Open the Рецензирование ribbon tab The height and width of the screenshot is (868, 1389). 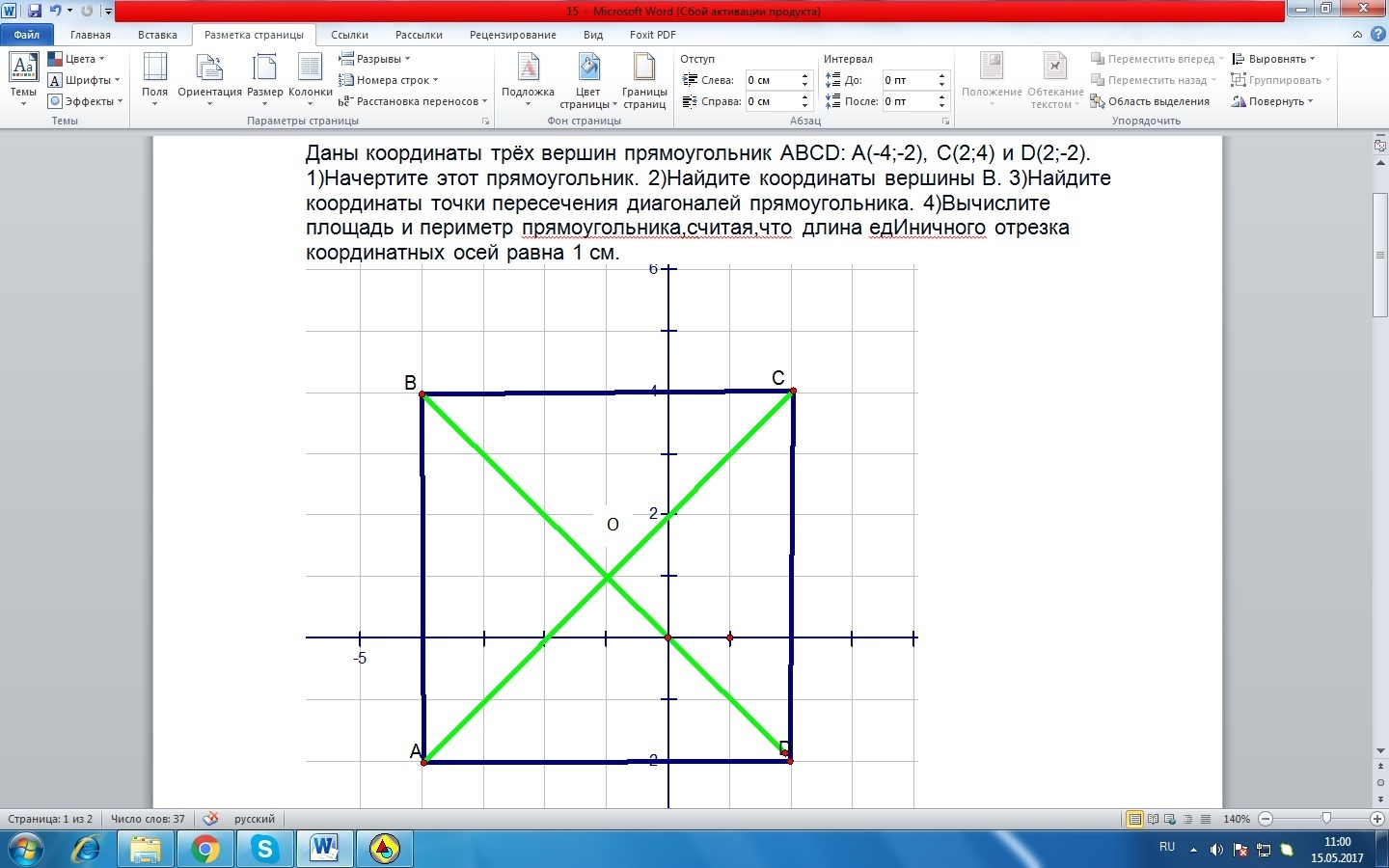click(513, 35)
